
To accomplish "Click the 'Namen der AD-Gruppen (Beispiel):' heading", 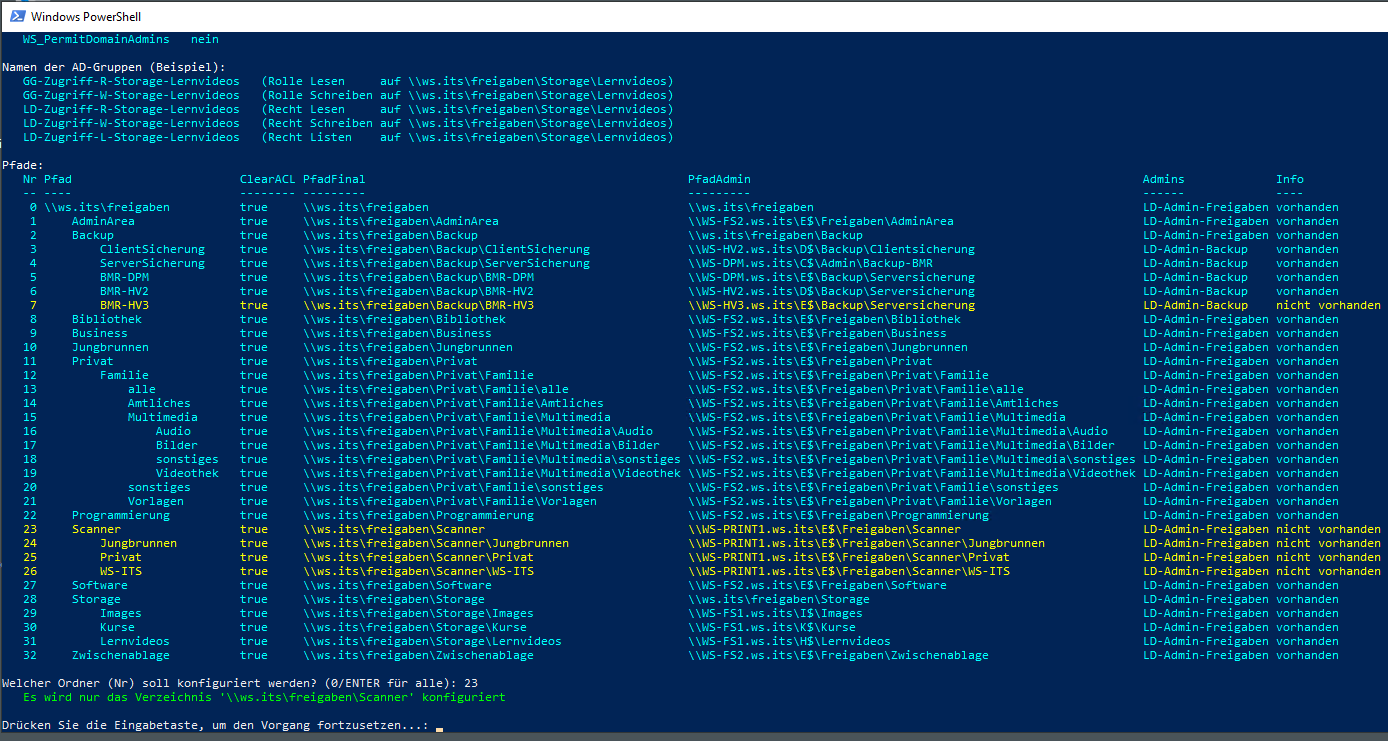I will [x=114, y=67].
